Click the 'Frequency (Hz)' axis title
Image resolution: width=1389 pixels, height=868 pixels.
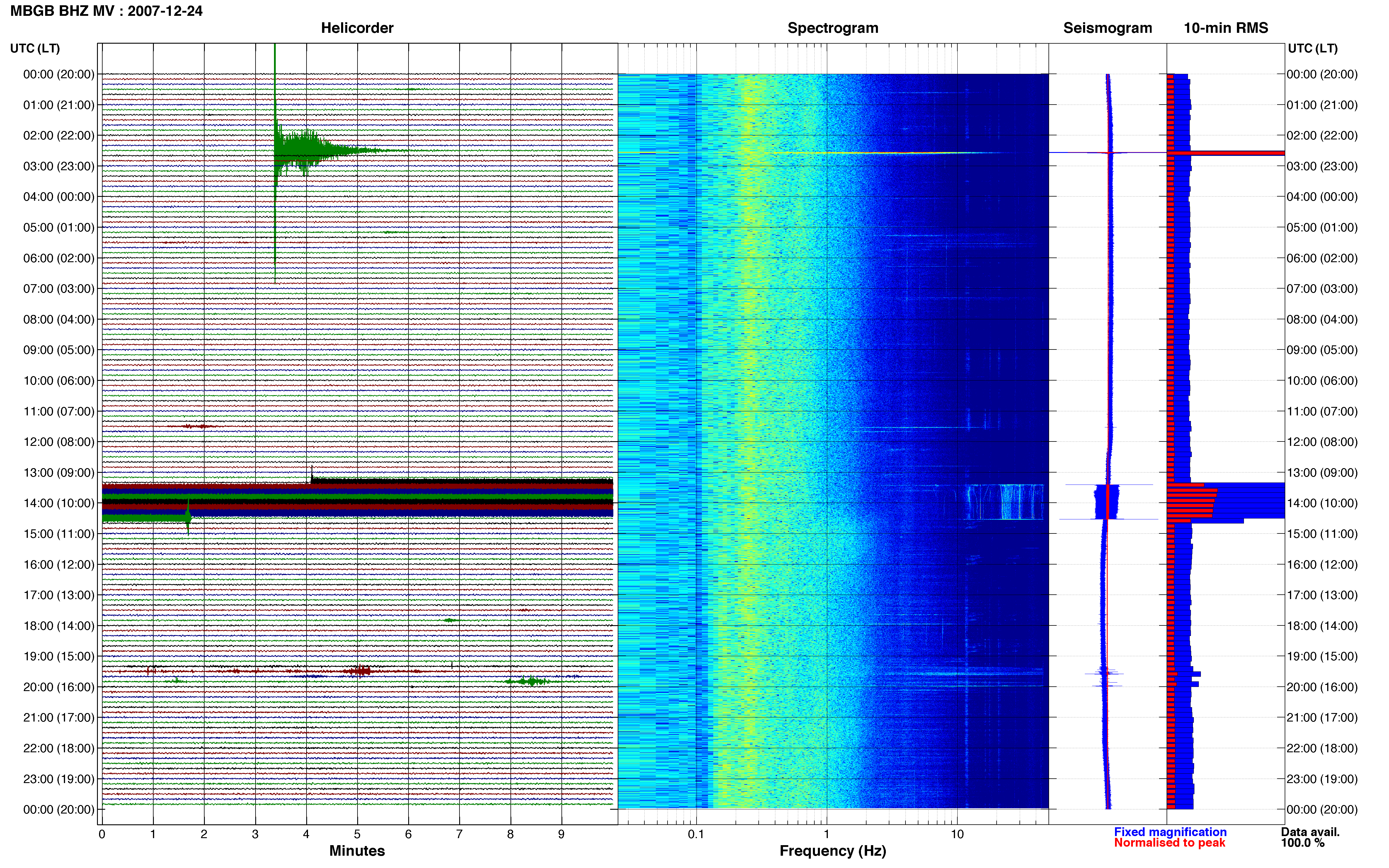pyautogui.click(x=833, y=851)
